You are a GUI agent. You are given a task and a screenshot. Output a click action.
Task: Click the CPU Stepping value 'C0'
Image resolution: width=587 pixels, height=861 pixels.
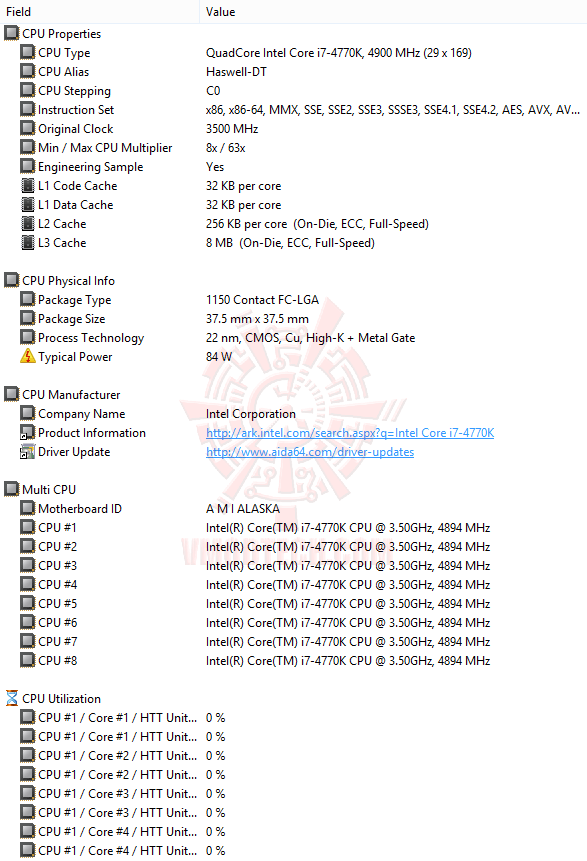pyautogui.click(x=213, y=91)
